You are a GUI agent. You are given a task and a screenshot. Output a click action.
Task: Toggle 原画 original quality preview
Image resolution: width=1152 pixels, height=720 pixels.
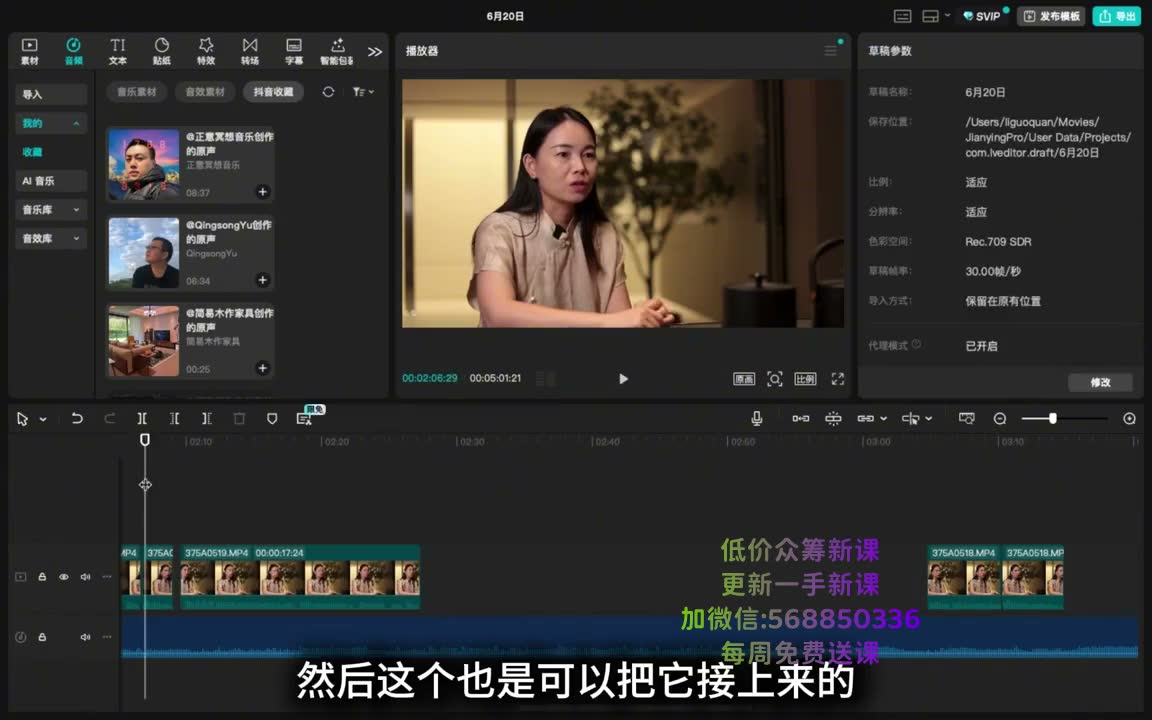744,378
